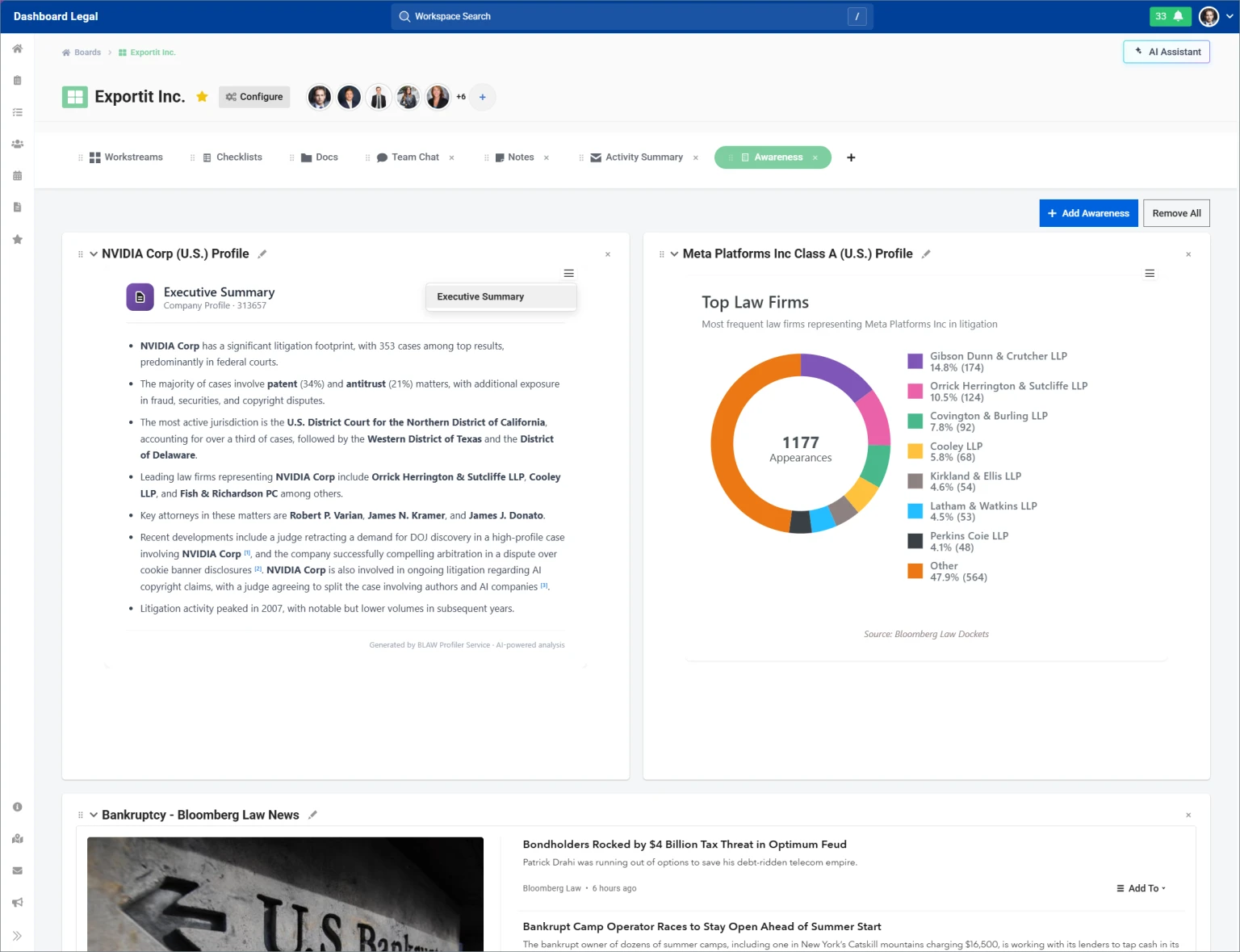
Task: Close the Meta Platforms profile card
Action: click(1188, 254)
